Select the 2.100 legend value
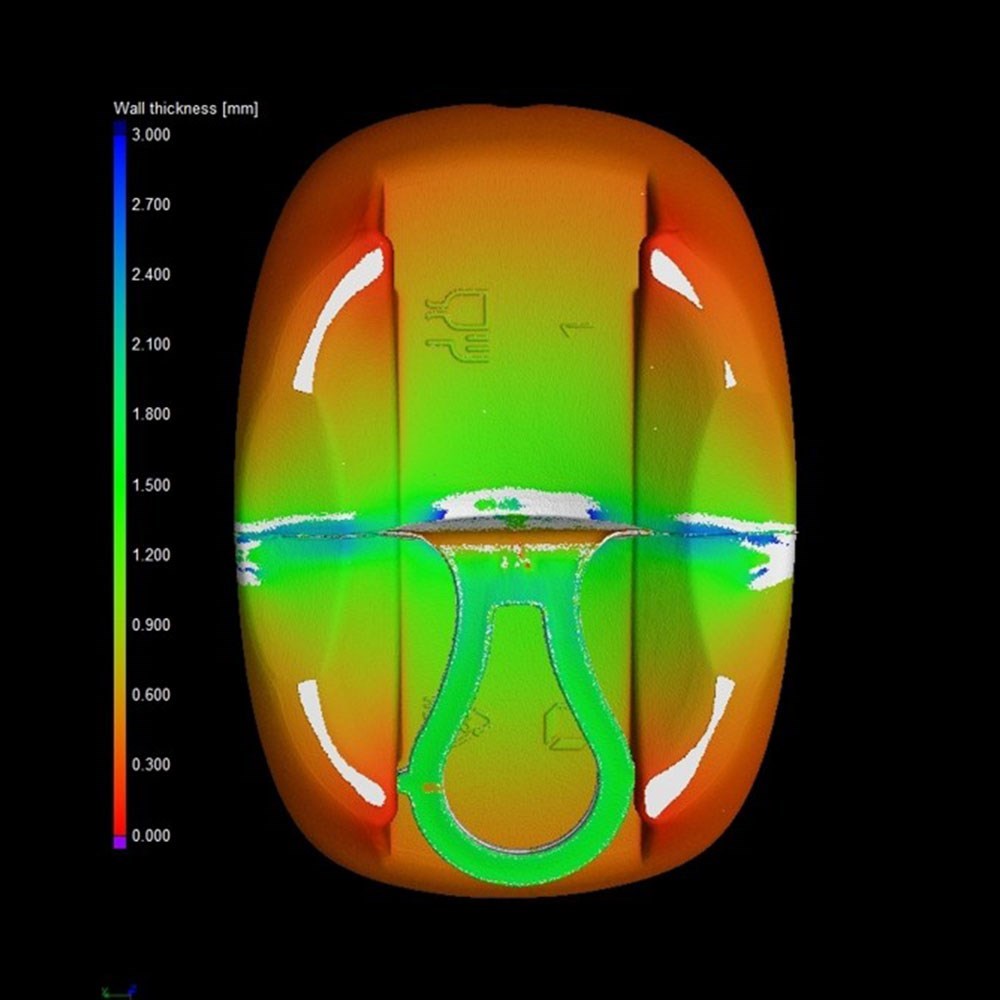The image size is (1000, 1000). pyautogui.click(x=151, y=344)
